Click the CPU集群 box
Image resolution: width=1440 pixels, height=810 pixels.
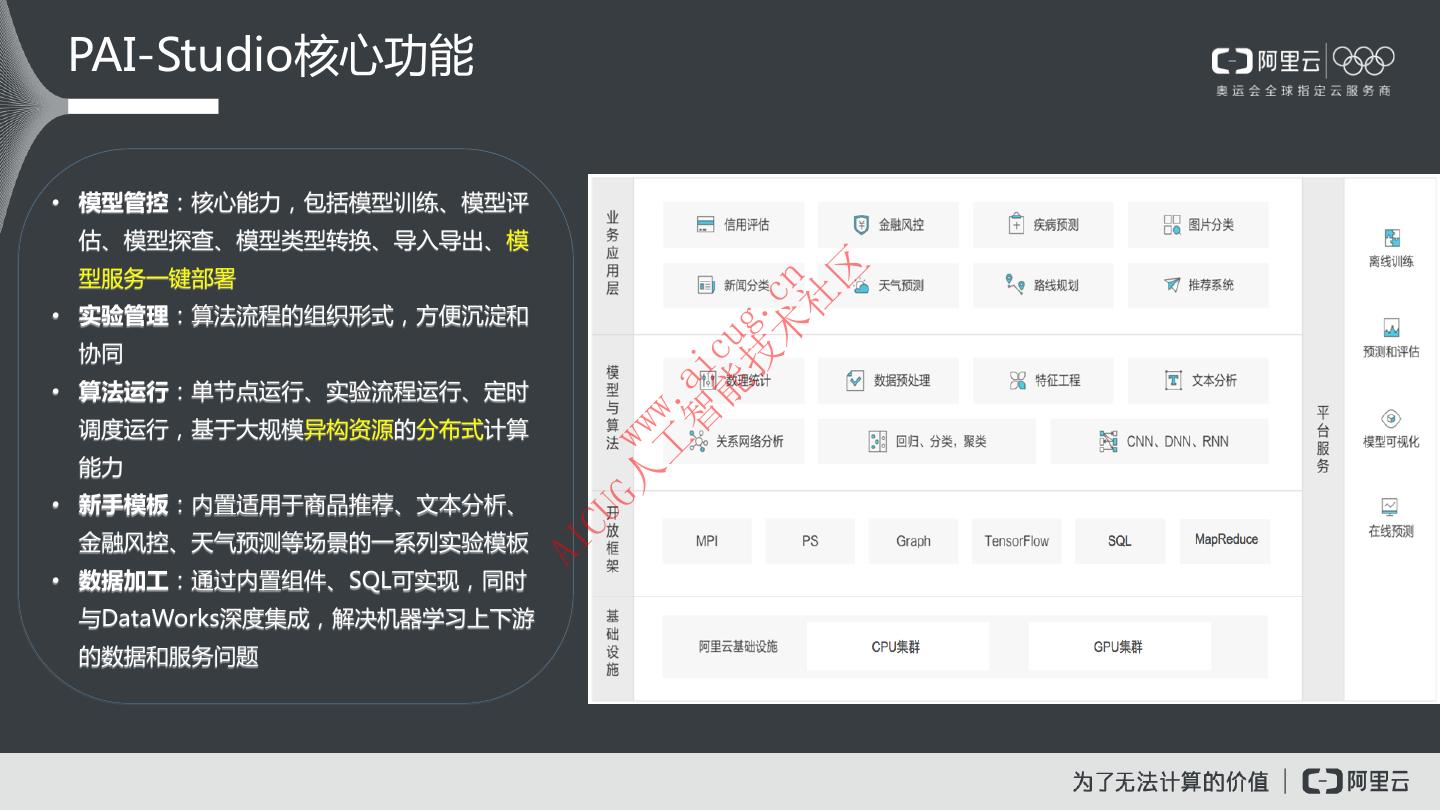pyautogui.click(x=897, y=647)
